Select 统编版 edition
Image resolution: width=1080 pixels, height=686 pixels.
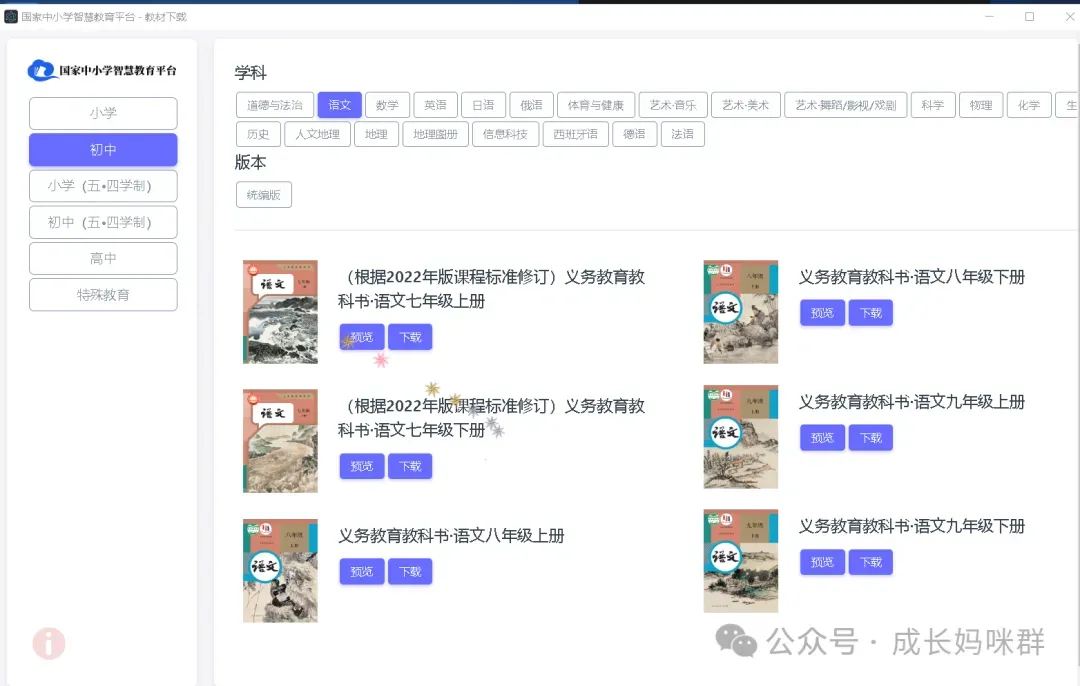point(264,195)
